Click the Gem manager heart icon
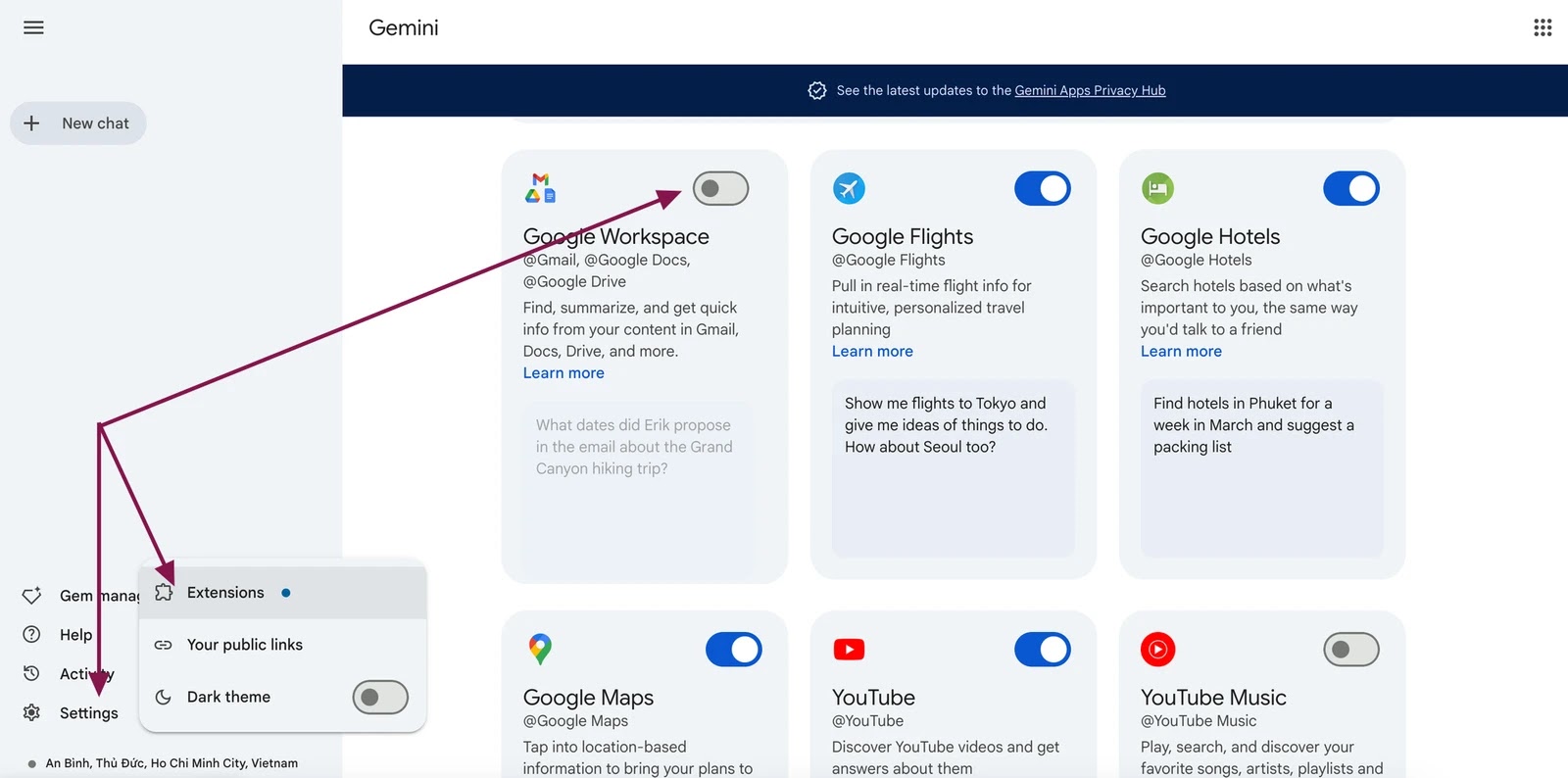This screenshot has width=1568, height=778. (x=31, y=596)
